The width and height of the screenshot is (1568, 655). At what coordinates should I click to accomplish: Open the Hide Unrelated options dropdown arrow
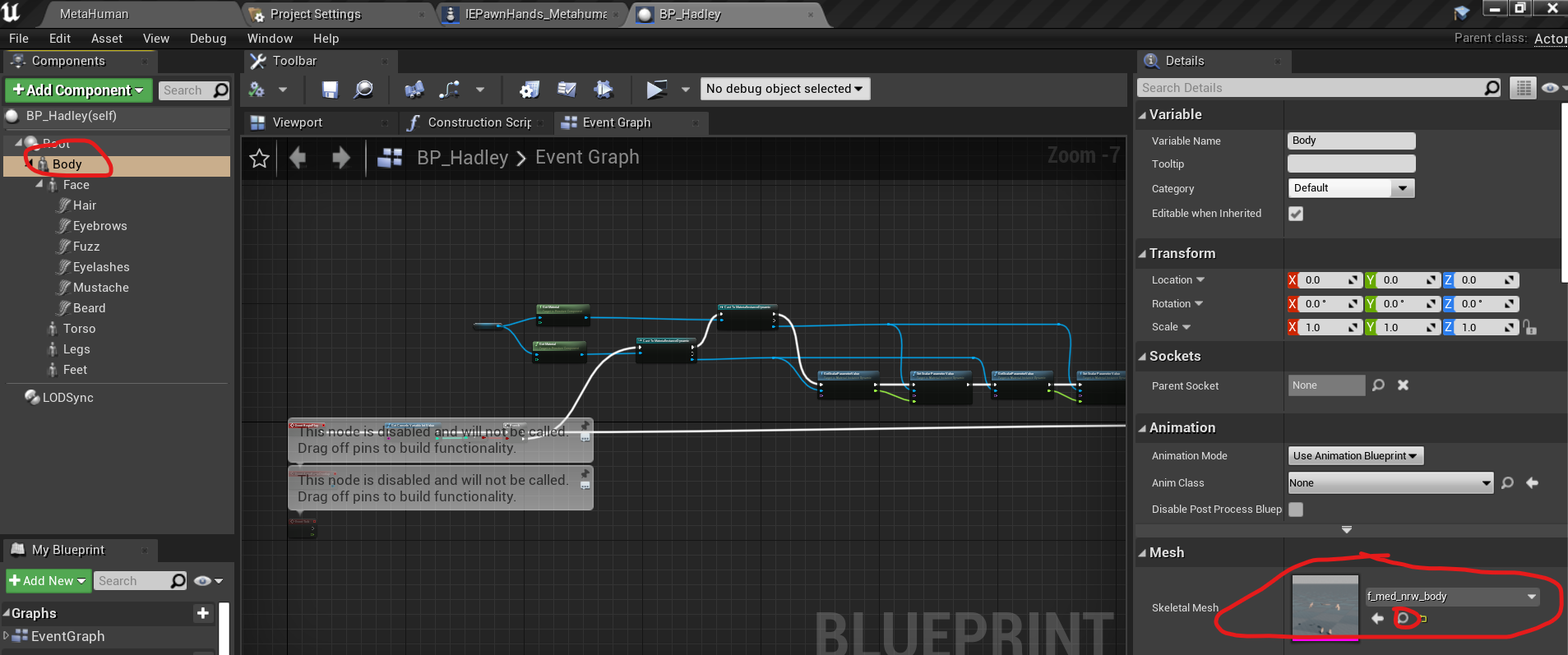click(480, 90)
